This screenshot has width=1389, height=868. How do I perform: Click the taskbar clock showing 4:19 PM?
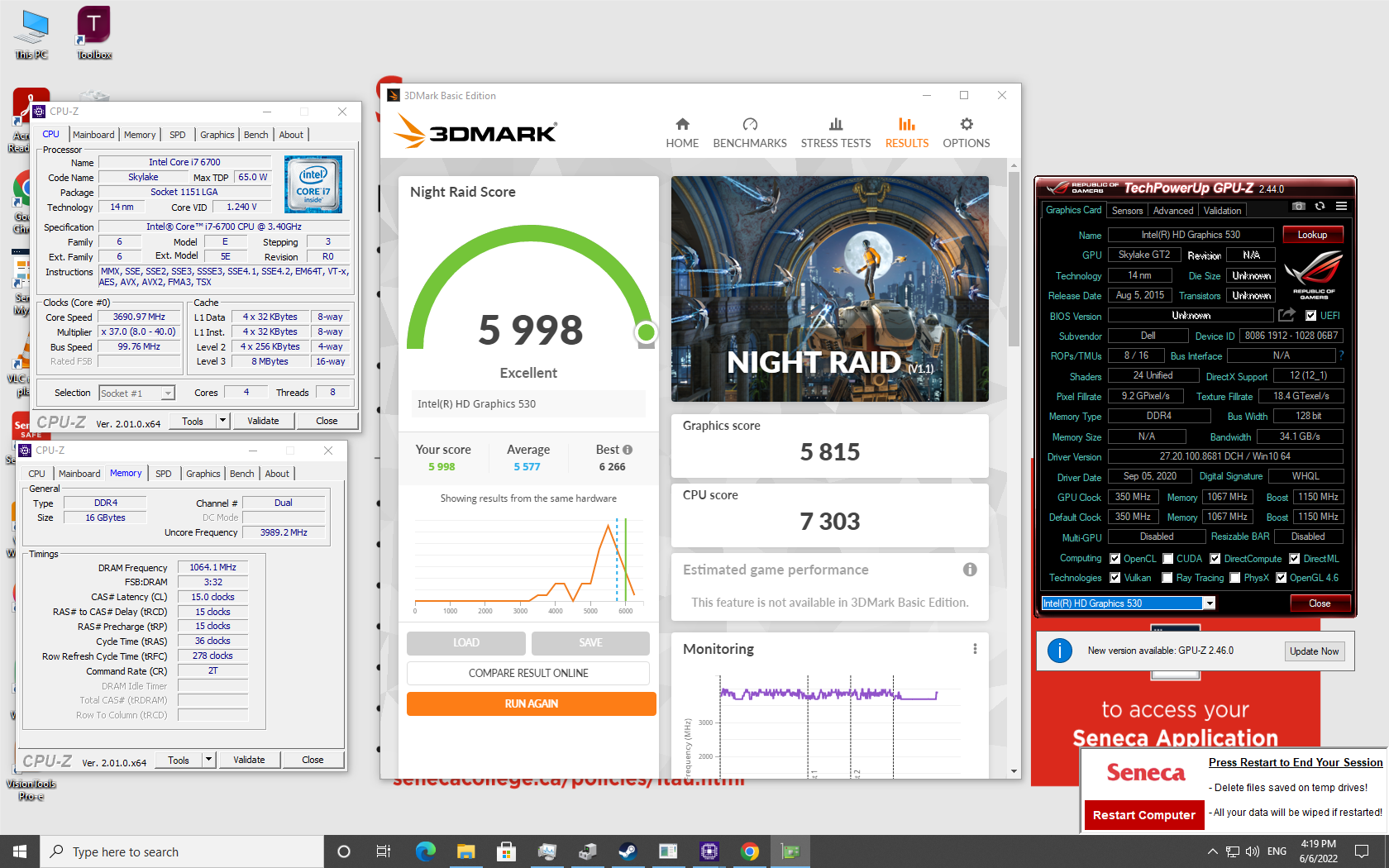tap(1318, 851)
